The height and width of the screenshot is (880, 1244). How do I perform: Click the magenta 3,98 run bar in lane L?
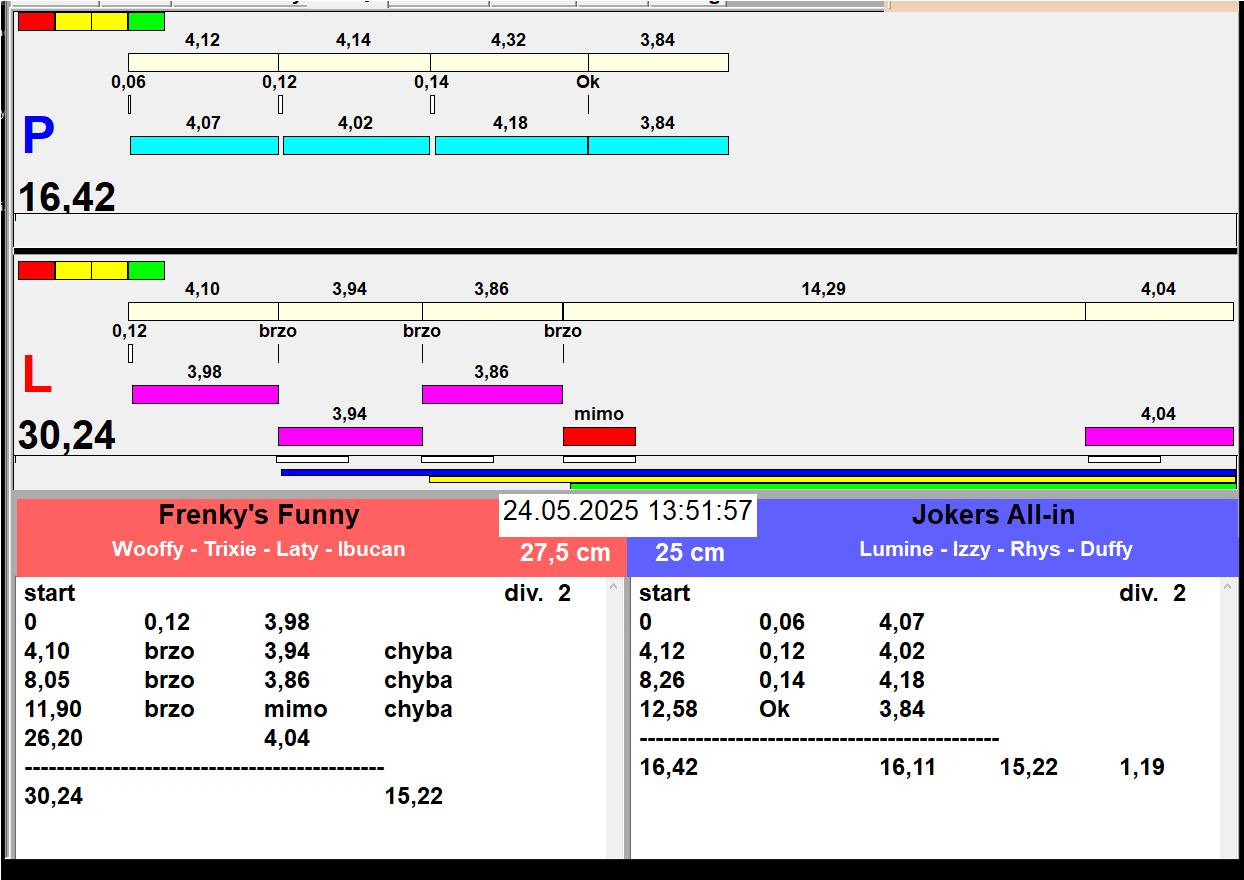205,394
